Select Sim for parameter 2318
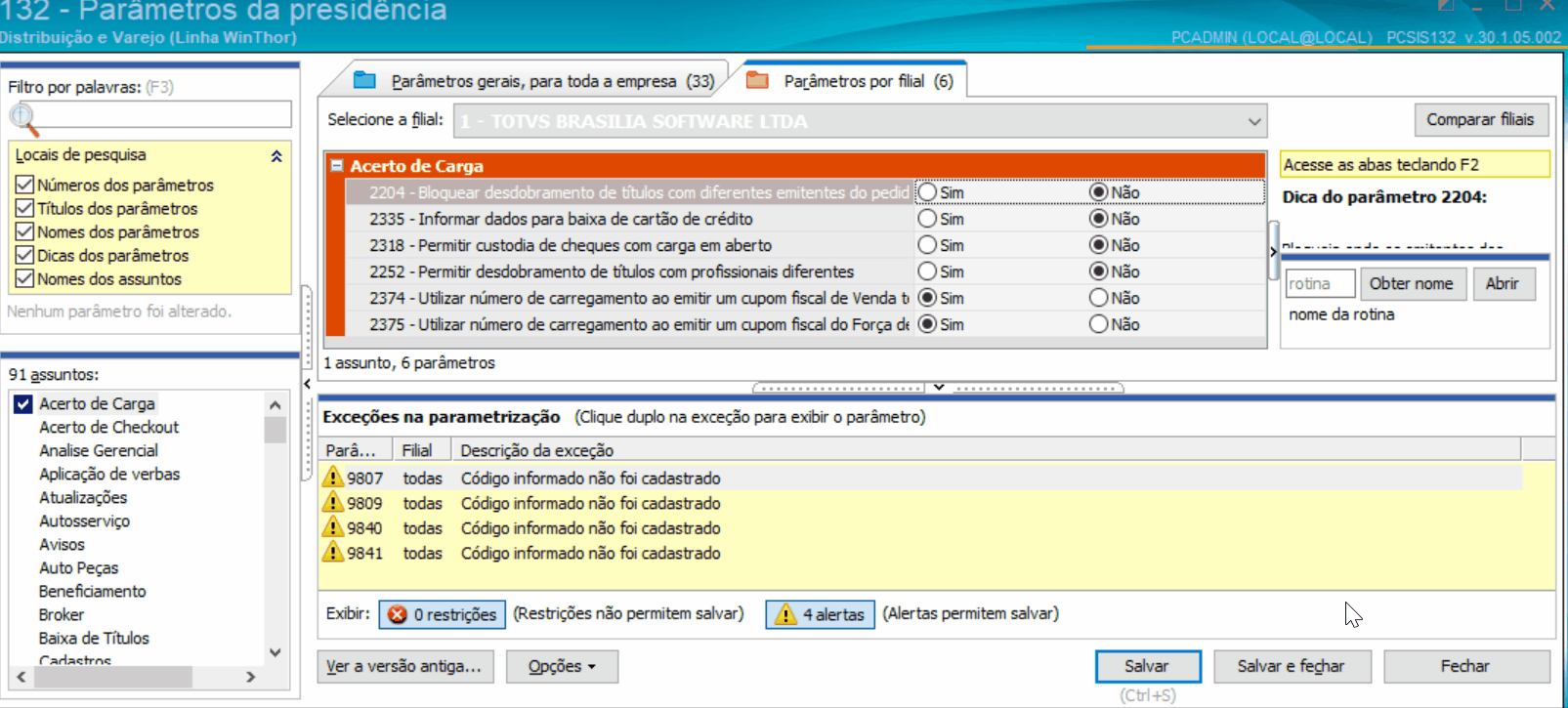1568x708 pixels. (928, 245)
